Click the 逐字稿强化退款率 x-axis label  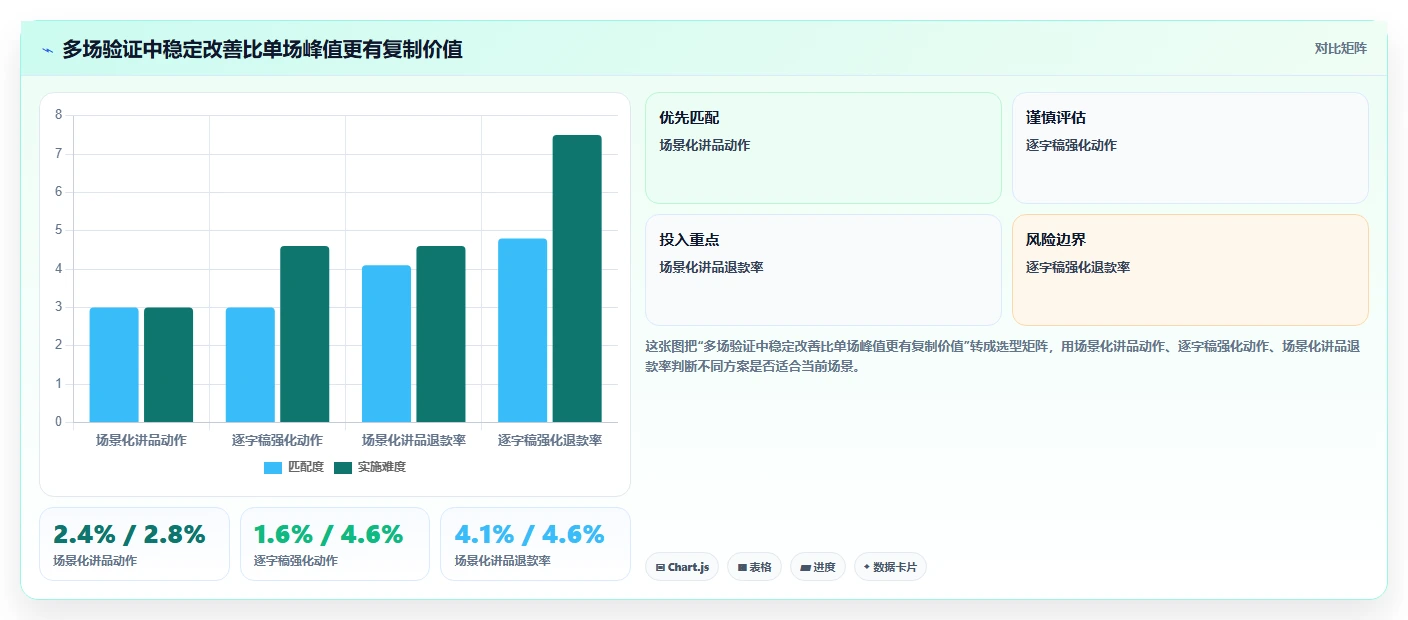coord(550,440)
